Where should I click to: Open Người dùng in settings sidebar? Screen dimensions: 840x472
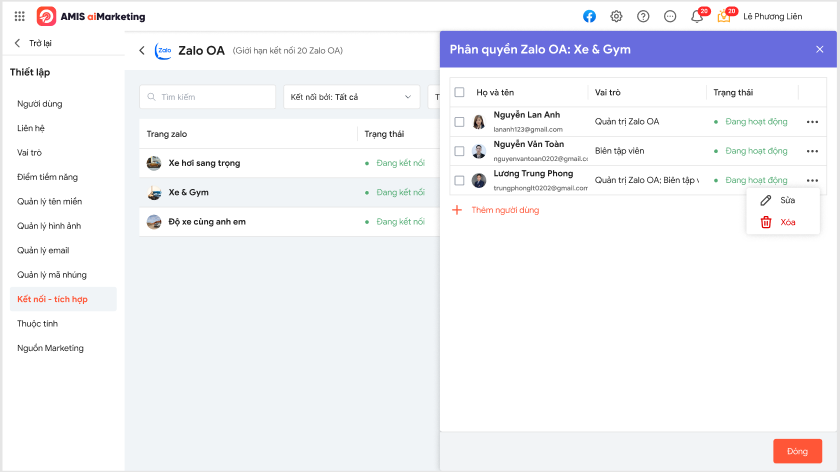click(x=40, y=104)
